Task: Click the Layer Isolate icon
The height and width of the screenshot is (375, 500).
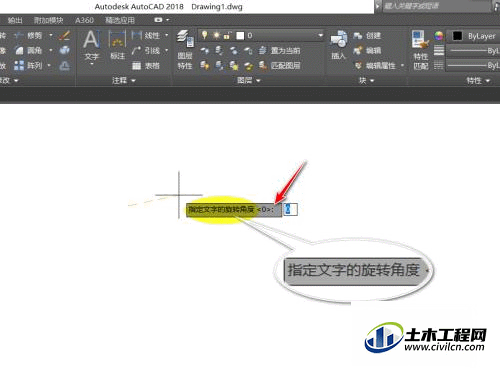Action: 219,50
